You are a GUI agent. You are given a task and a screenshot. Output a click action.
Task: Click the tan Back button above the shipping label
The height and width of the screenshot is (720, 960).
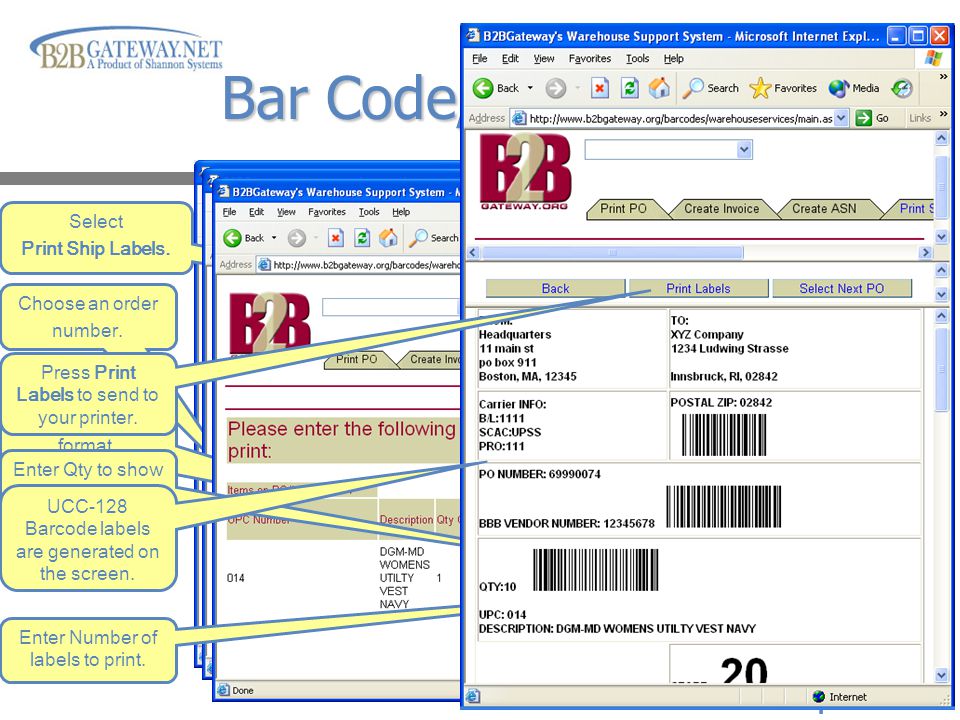click(555, 288)
